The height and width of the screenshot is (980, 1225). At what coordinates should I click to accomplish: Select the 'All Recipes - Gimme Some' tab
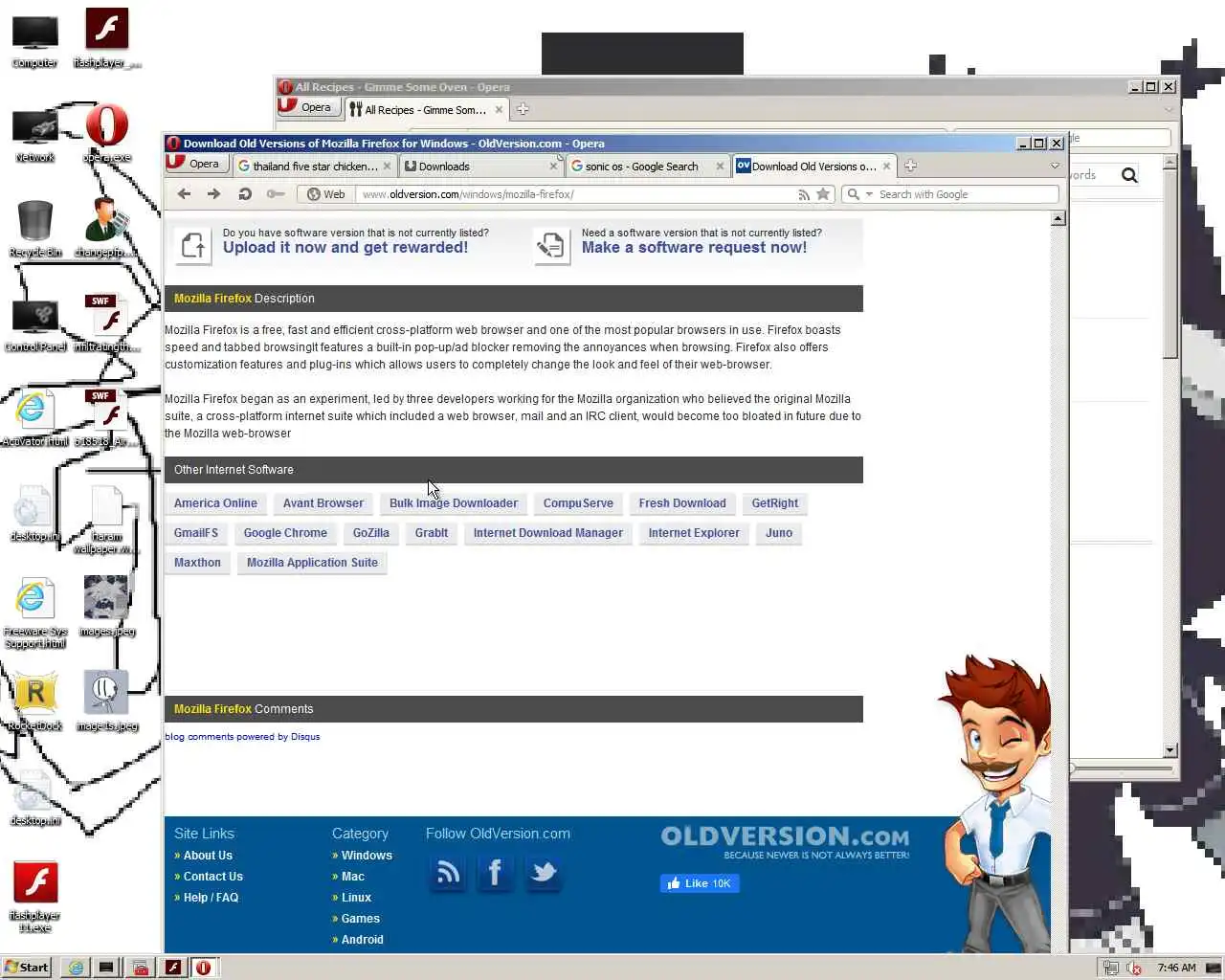tap(425, 109)
